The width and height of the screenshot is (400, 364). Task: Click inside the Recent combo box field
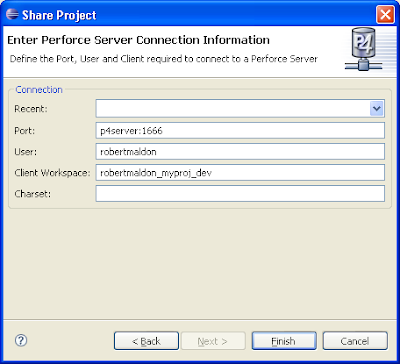(x=240, y=108)
